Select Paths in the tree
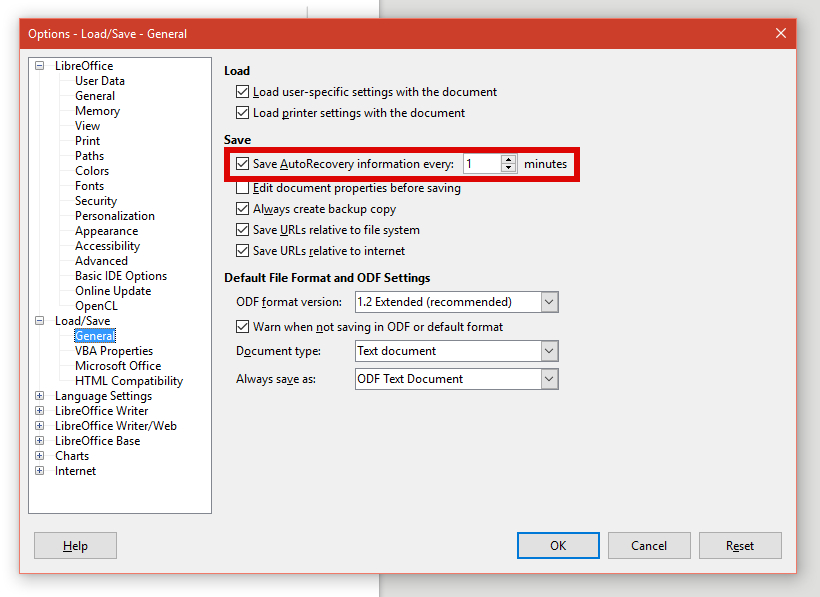Viewport: 820px width, 597px height. tap(89, 156)
